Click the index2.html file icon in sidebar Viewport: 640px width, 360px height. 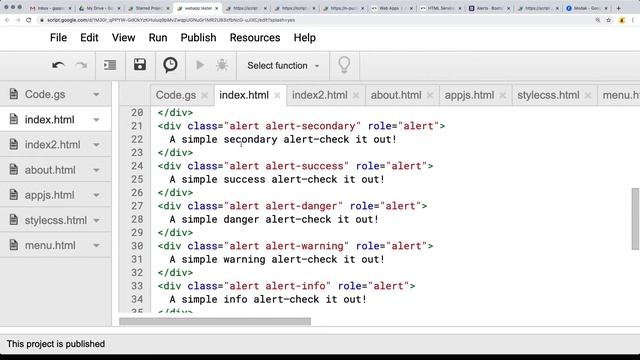click(14, 144)
